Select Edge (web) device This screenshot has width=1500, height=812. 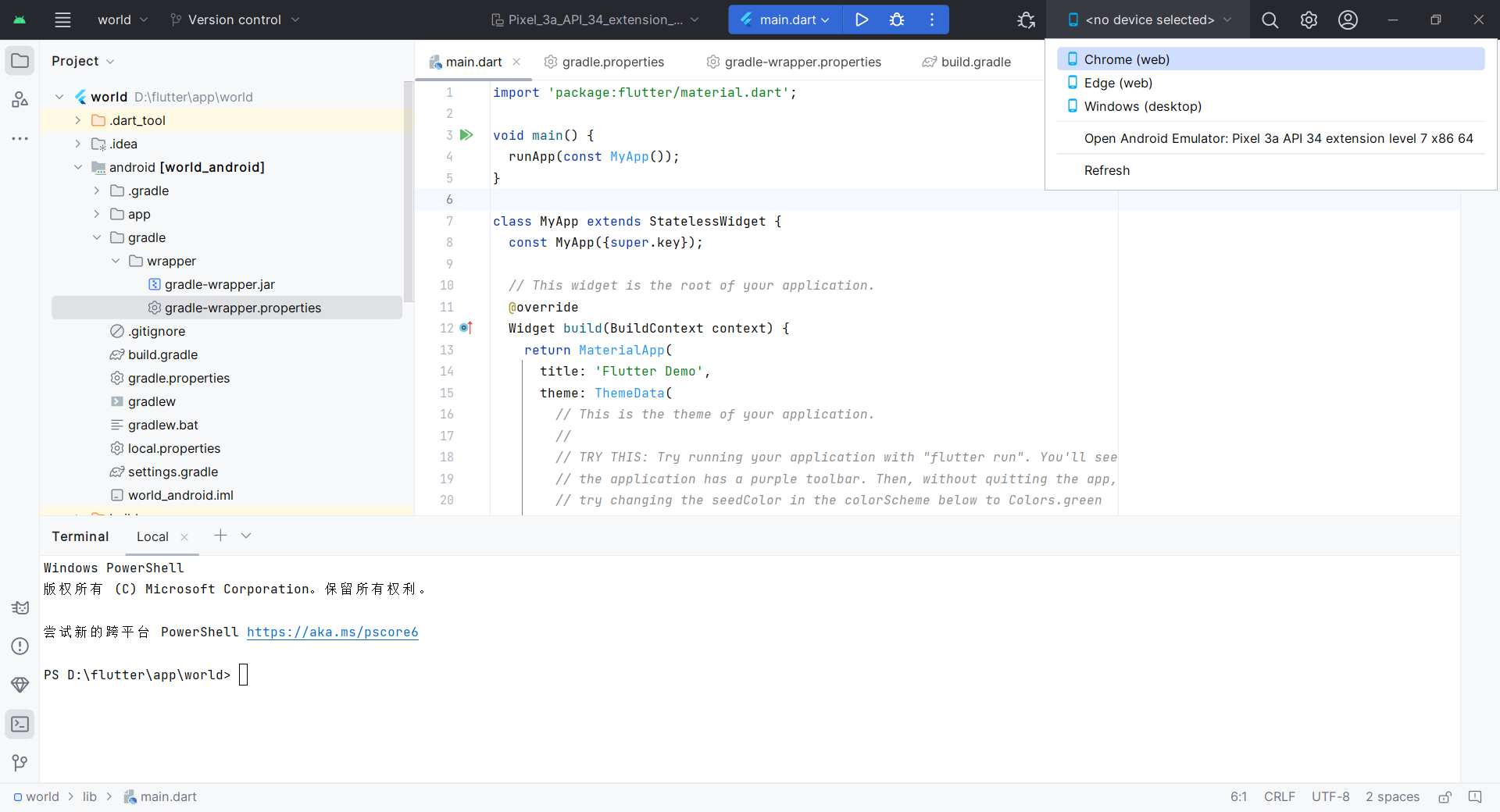click(x=1271, y=83)
